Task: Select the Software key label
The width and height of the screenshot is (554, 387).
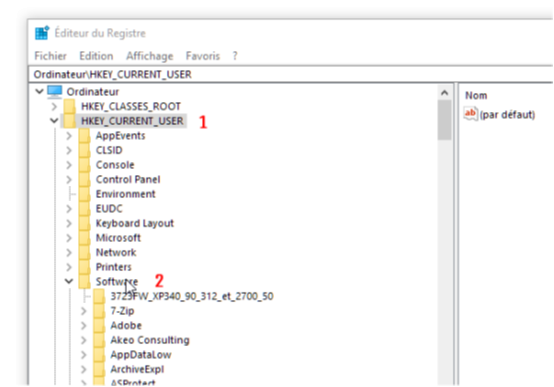Action: (117, 282)
